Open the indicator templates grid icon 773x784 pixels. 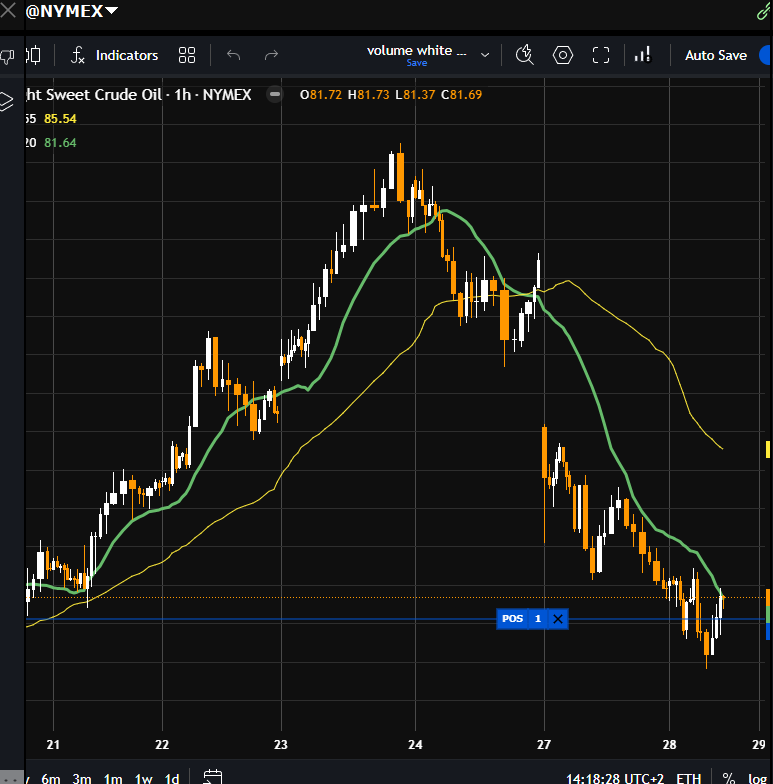coord(187,55)
